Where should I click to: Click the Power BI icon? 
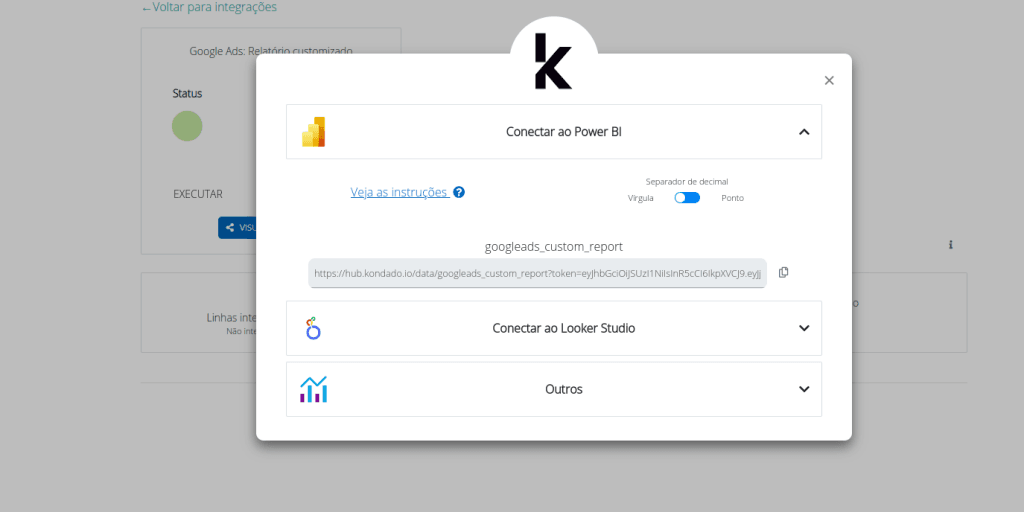pos(314,132)
